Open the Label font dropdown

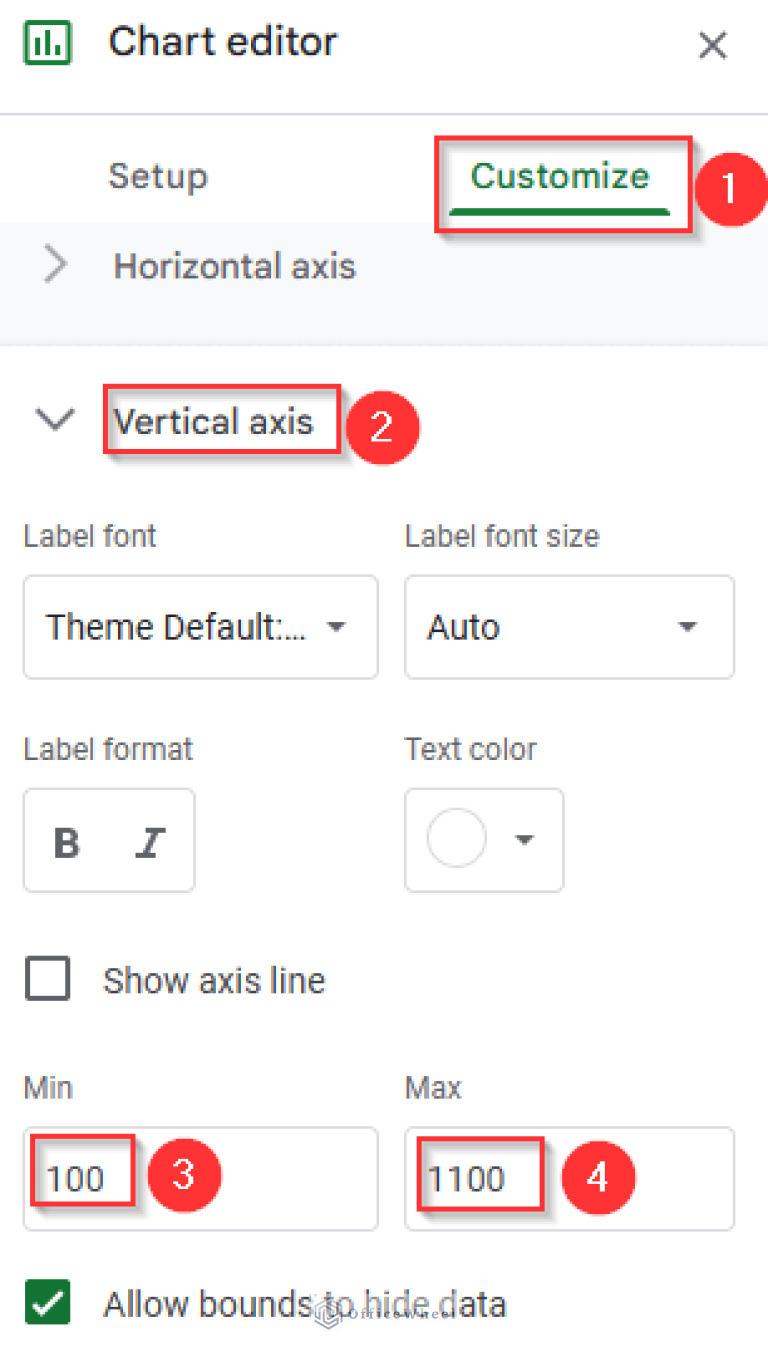tap(200, 627)
